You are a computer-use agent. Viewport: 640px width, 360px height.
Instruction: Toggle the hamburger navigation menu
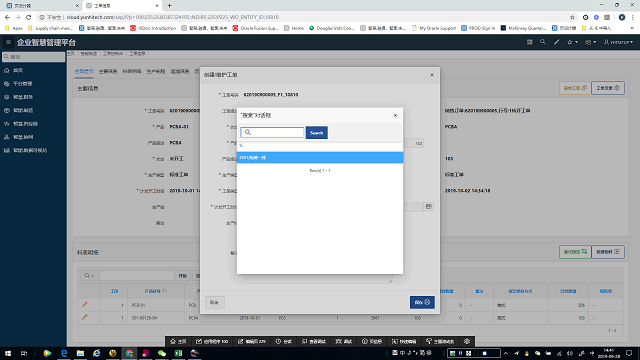point(8,42)
